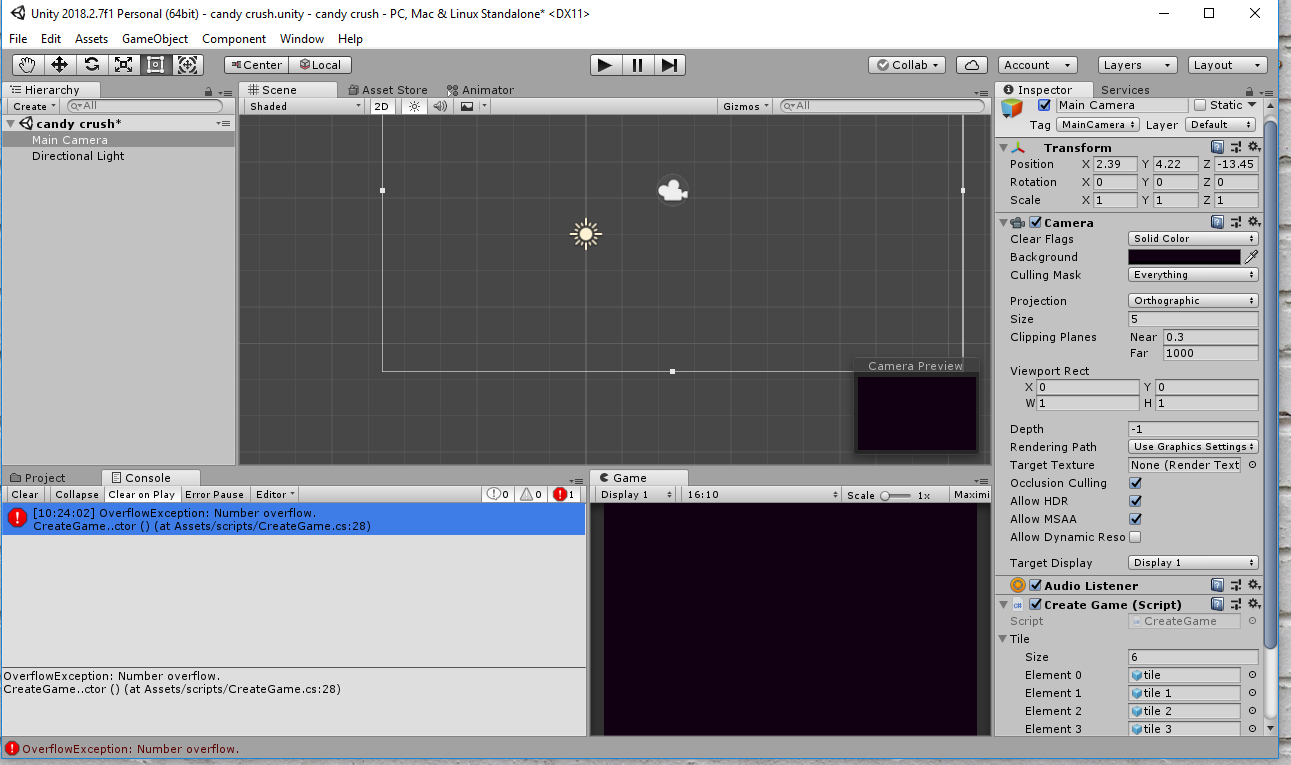Toggle scene lighting sun icon

(414, 106)
